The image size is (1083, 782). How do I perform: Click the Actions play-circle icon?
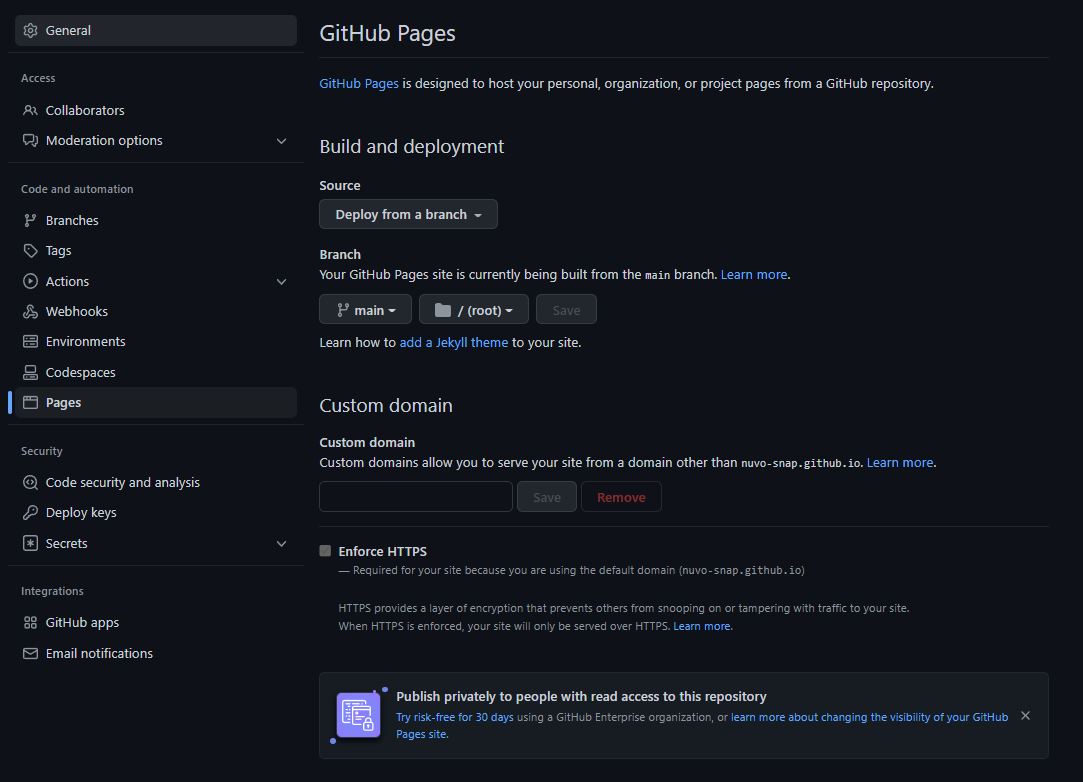click(x=30, y=281)
